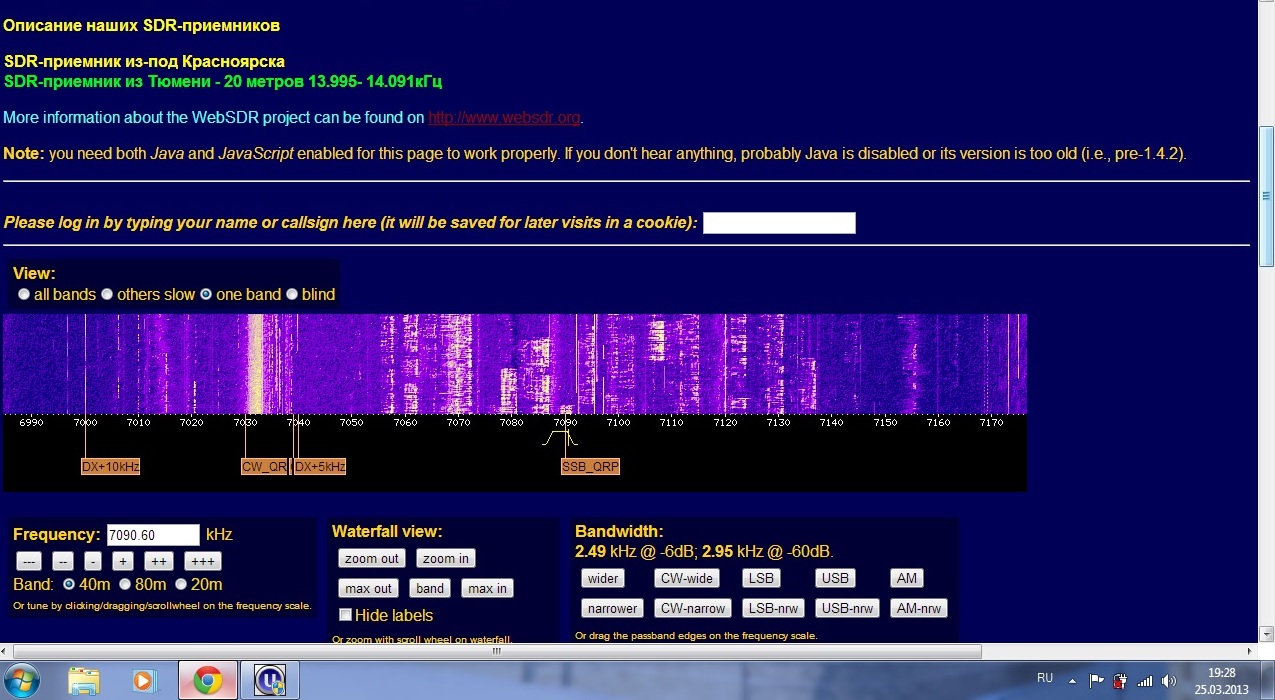
Task: Show hidden system tray icons
Action: pyautogui.click(x=1072, y=680)
